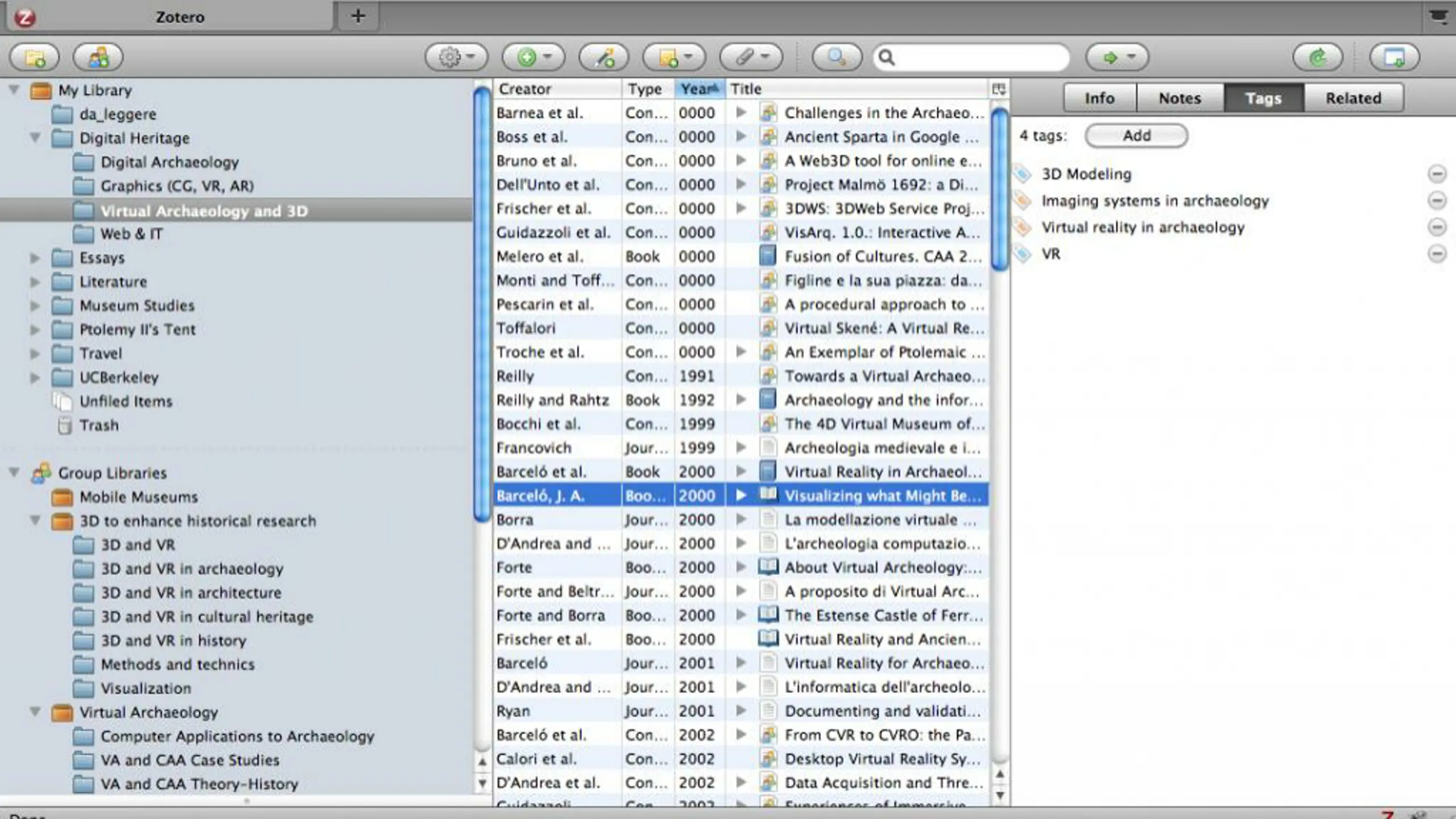
Task: Click the Add tag button
Action: (x=1136, y=136)
